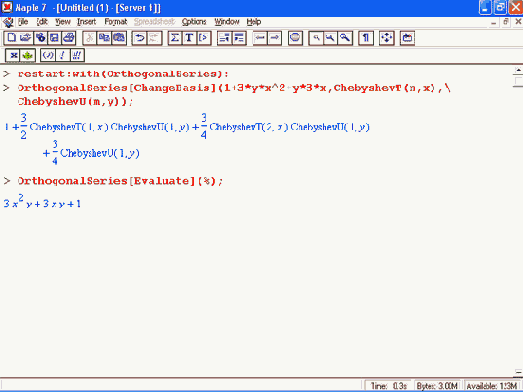Open the Options menu

(x=194, y=22)
